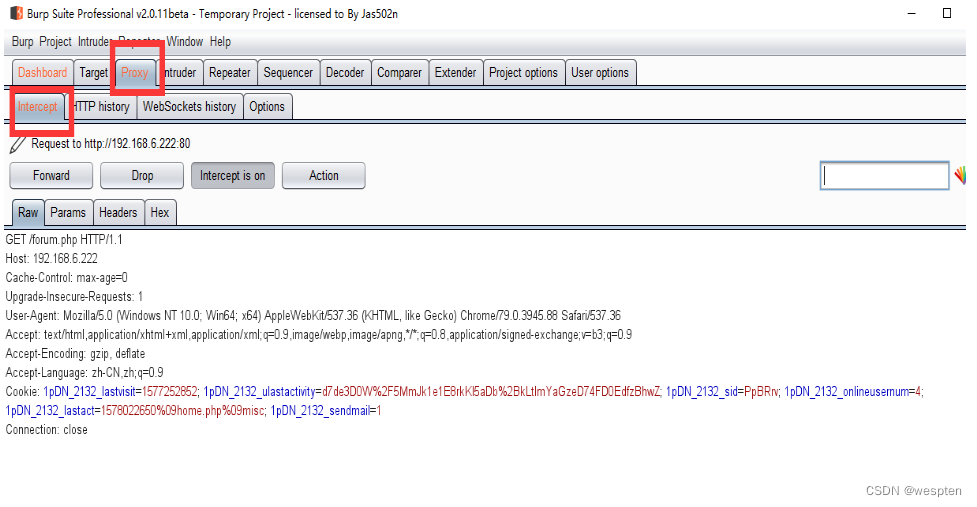Viewport: 977px width, 507px height.
Task: Click the comment input field
Action: (x=884, y=176)
